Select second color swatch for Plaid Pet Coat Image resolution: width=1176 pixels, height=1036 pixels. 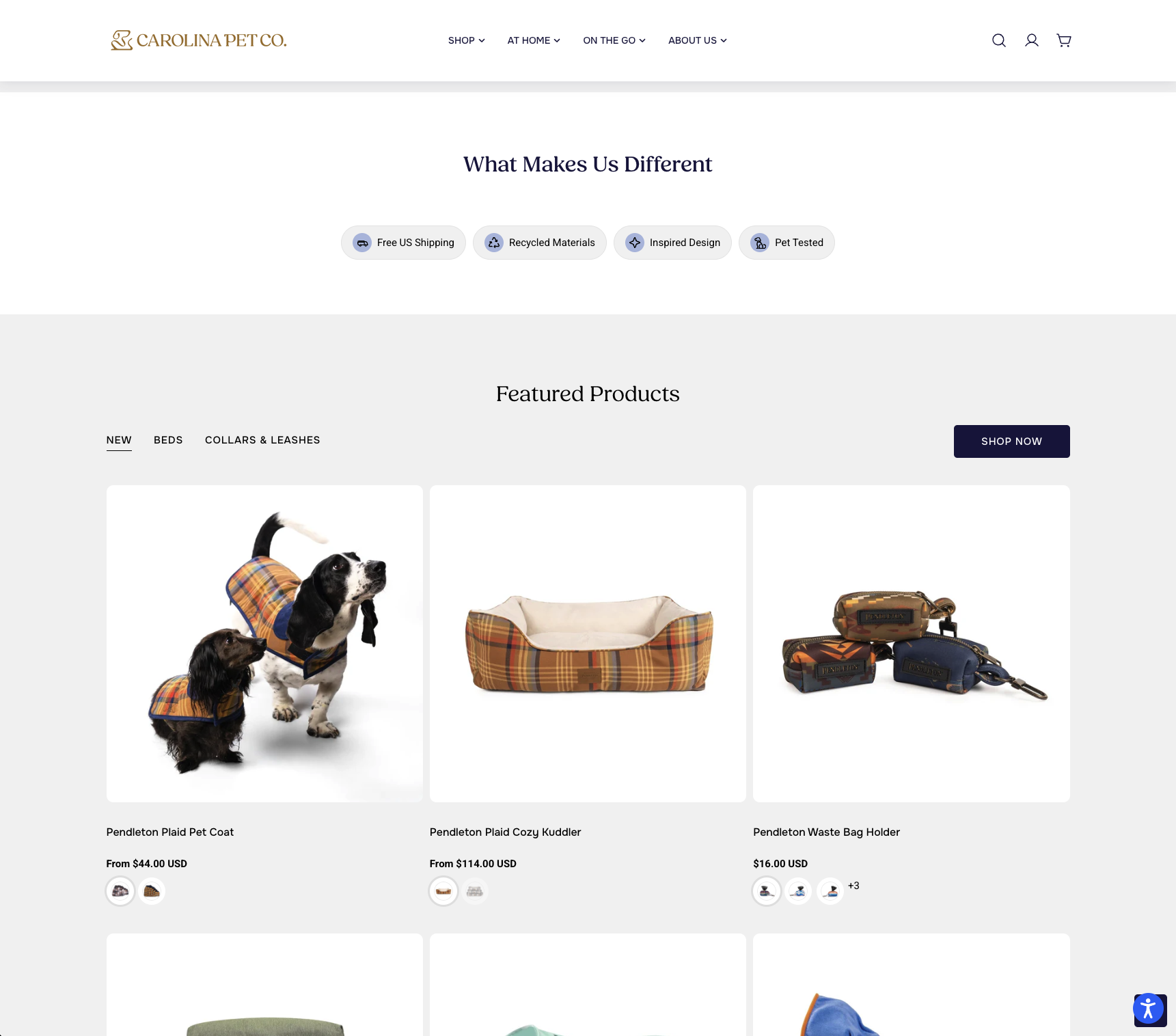click(152, 891)
